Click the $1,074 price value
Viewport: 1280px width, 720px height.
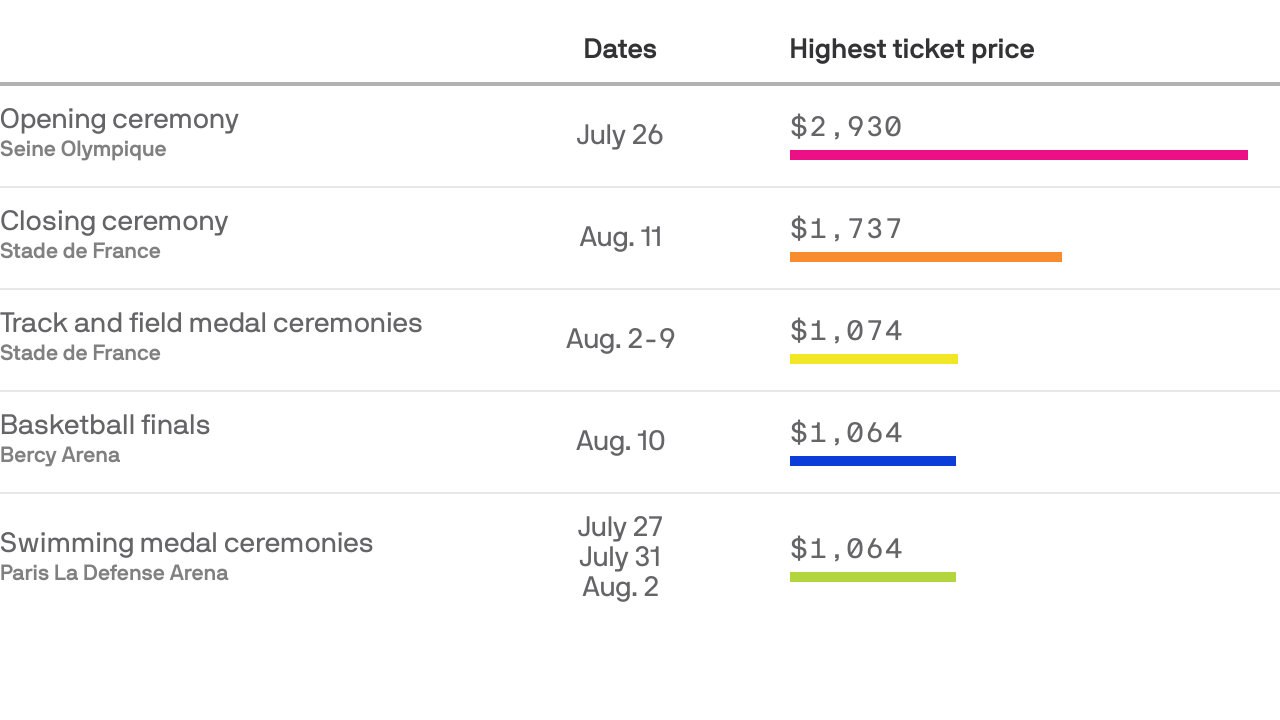coord(846,331)
